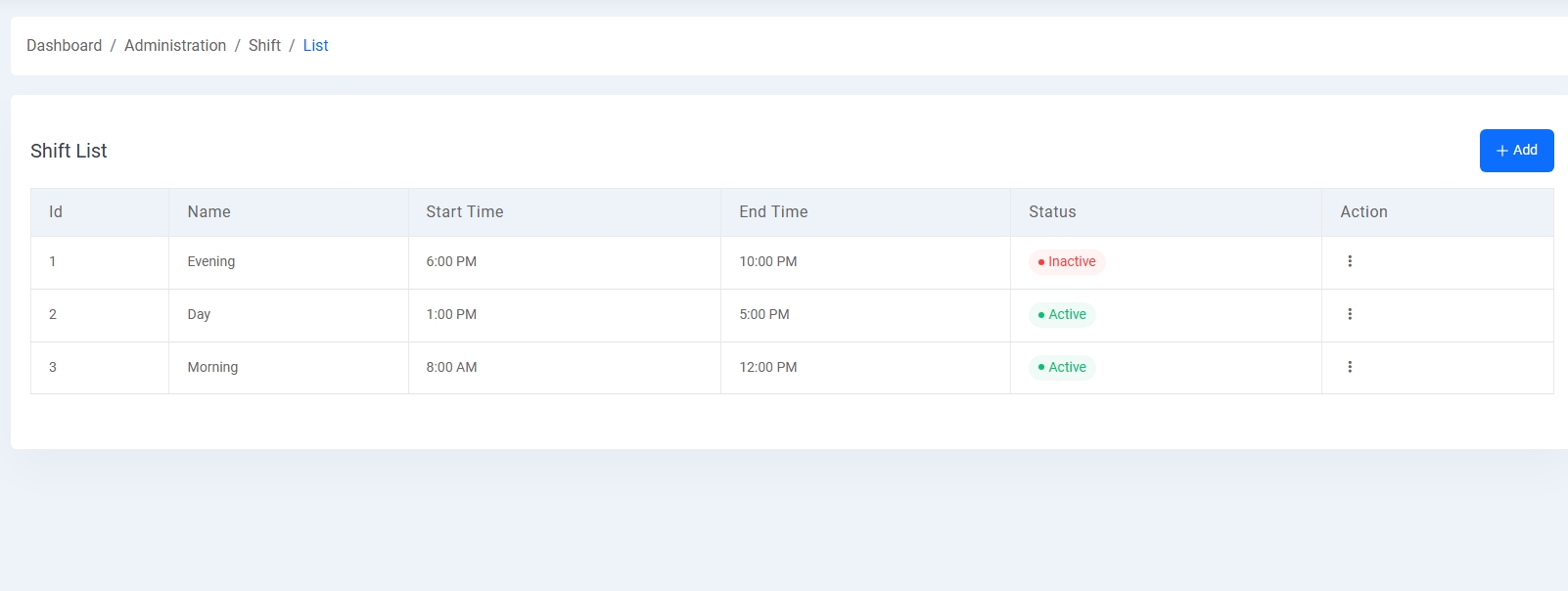Click the Inactive status badge for Evening
Screen dimensions: 1568x591
point(1067,262)
